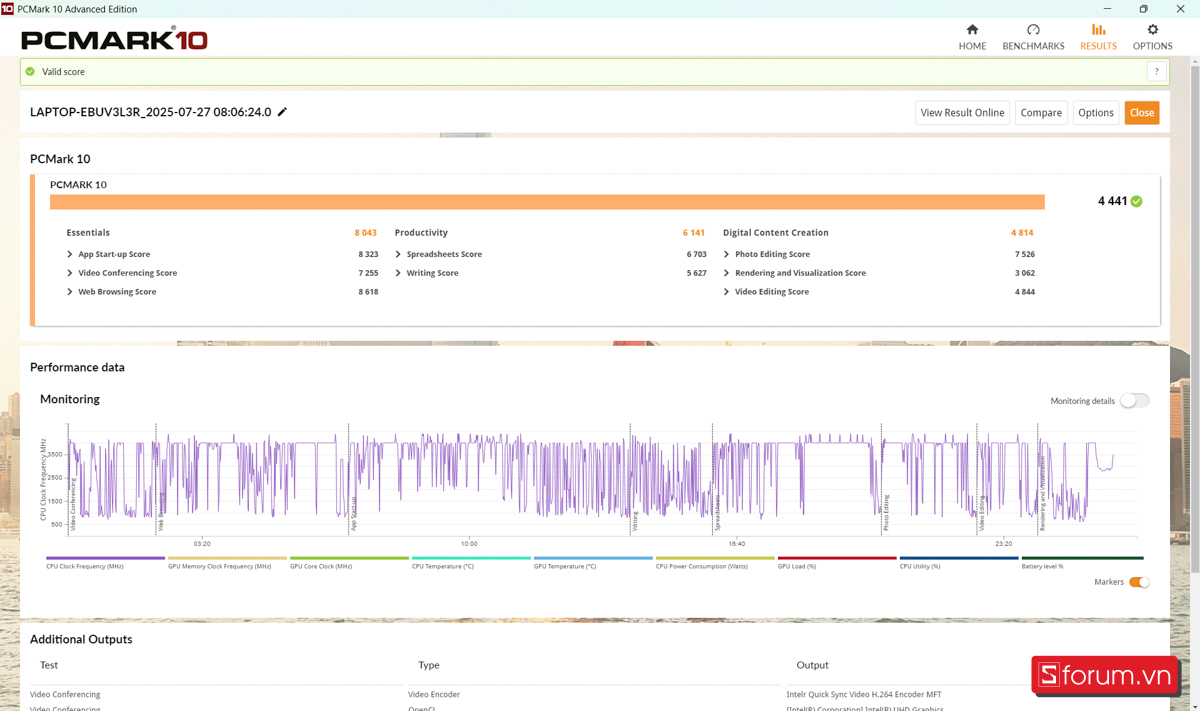Click the App Startup marker on the chart
Viewport: 1200px width, 711px height.
[354, 512]
